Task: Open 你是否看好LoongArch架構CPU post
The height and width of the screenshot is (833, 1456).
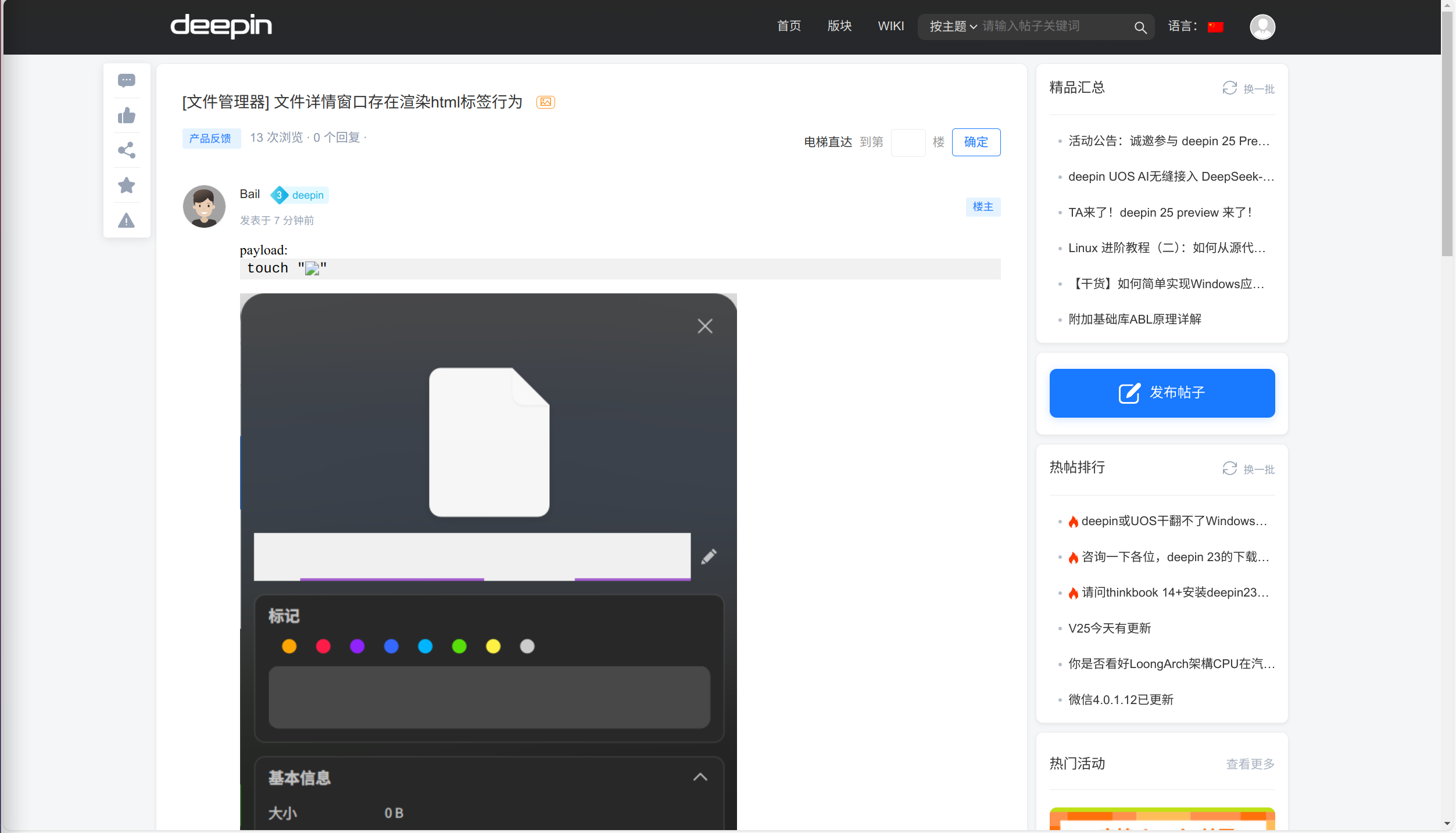Action: pos(1171,664)
